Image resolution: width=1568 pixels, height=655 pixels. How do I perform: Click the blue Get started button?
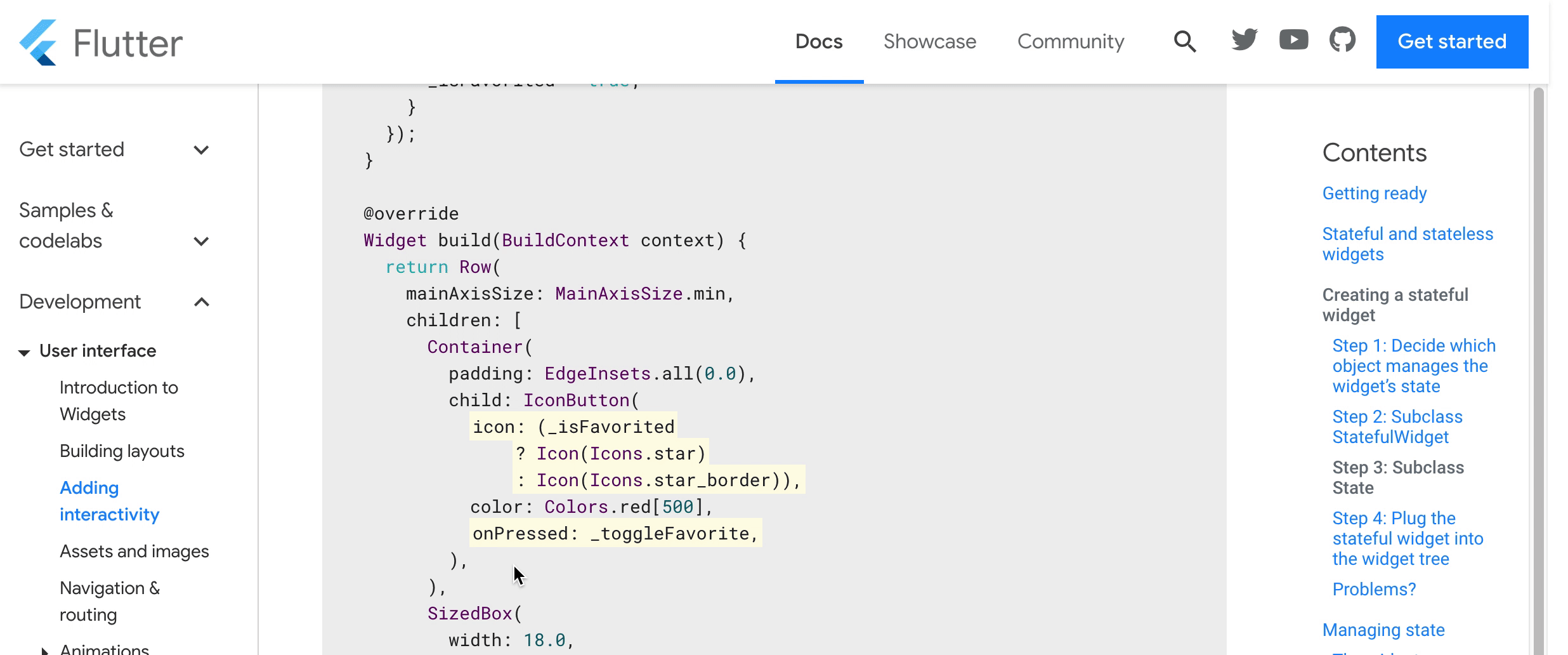1452,42
